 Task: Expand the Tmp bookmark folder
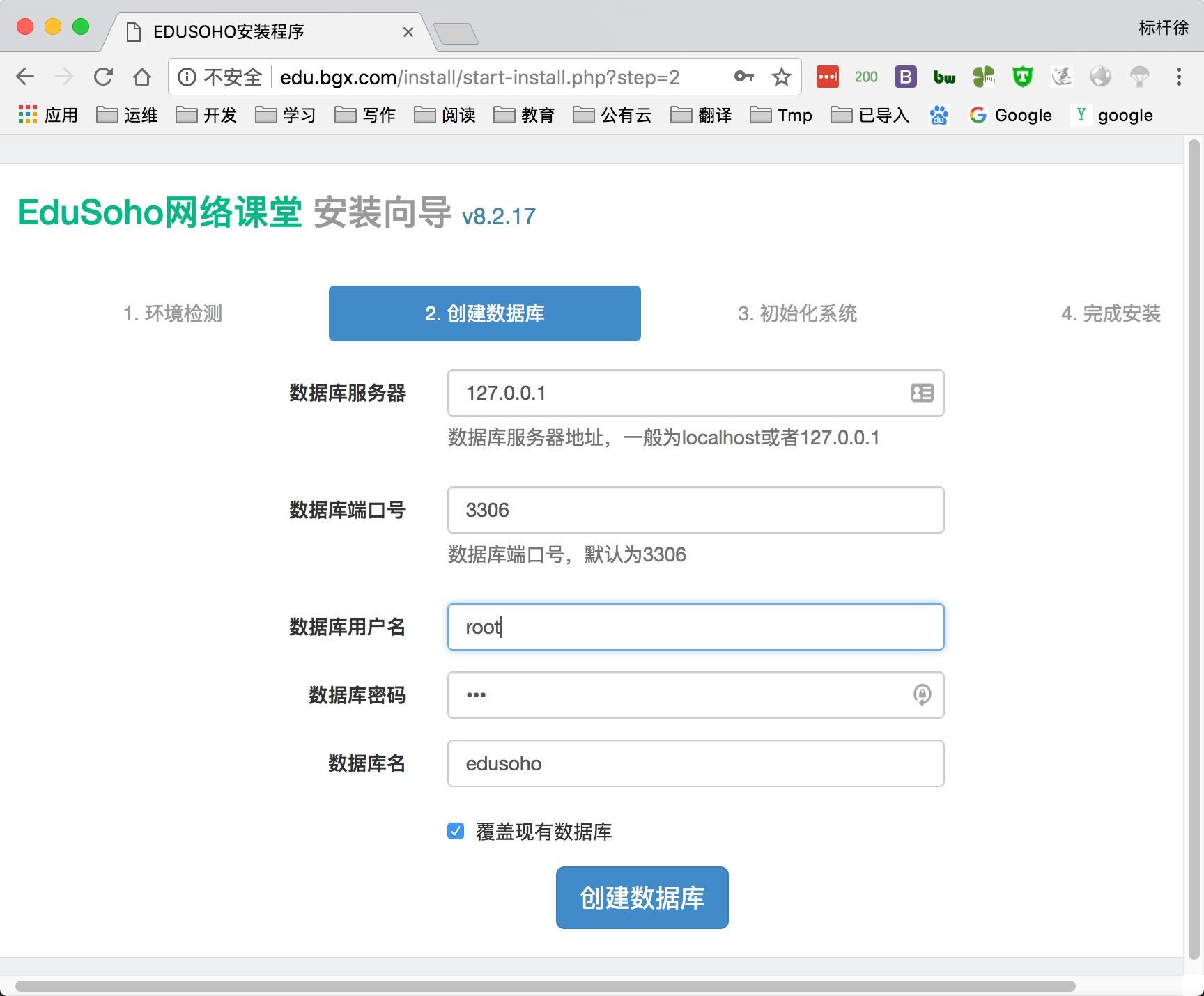click(x=781, y=115)
